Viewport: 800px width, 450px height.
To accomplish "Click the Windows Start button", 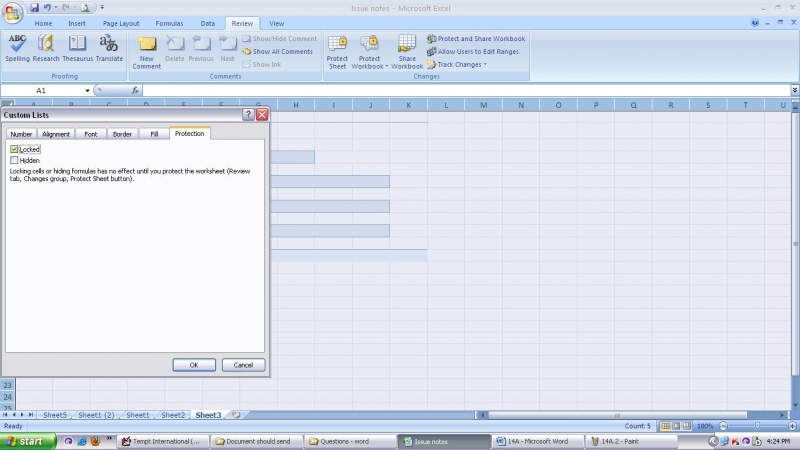I will [x=29, y=440].
